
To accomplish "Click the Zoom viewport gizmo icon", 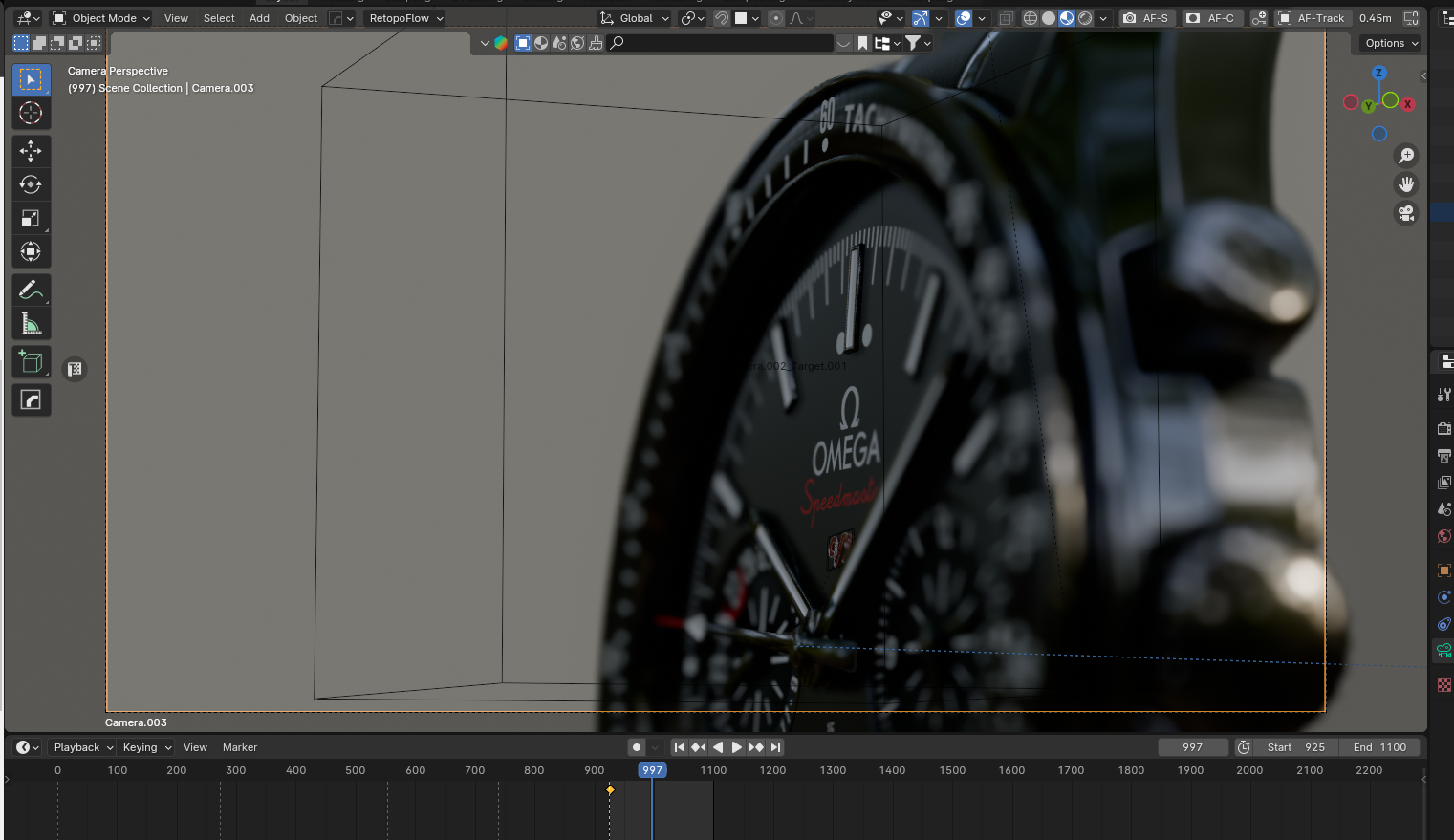I will coord(1406,156).
